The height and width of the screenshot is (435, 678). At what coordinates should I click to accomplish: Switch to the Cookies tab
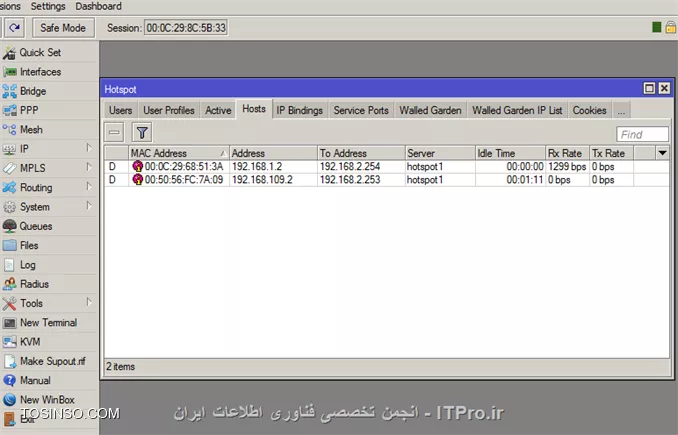point(589,111)
